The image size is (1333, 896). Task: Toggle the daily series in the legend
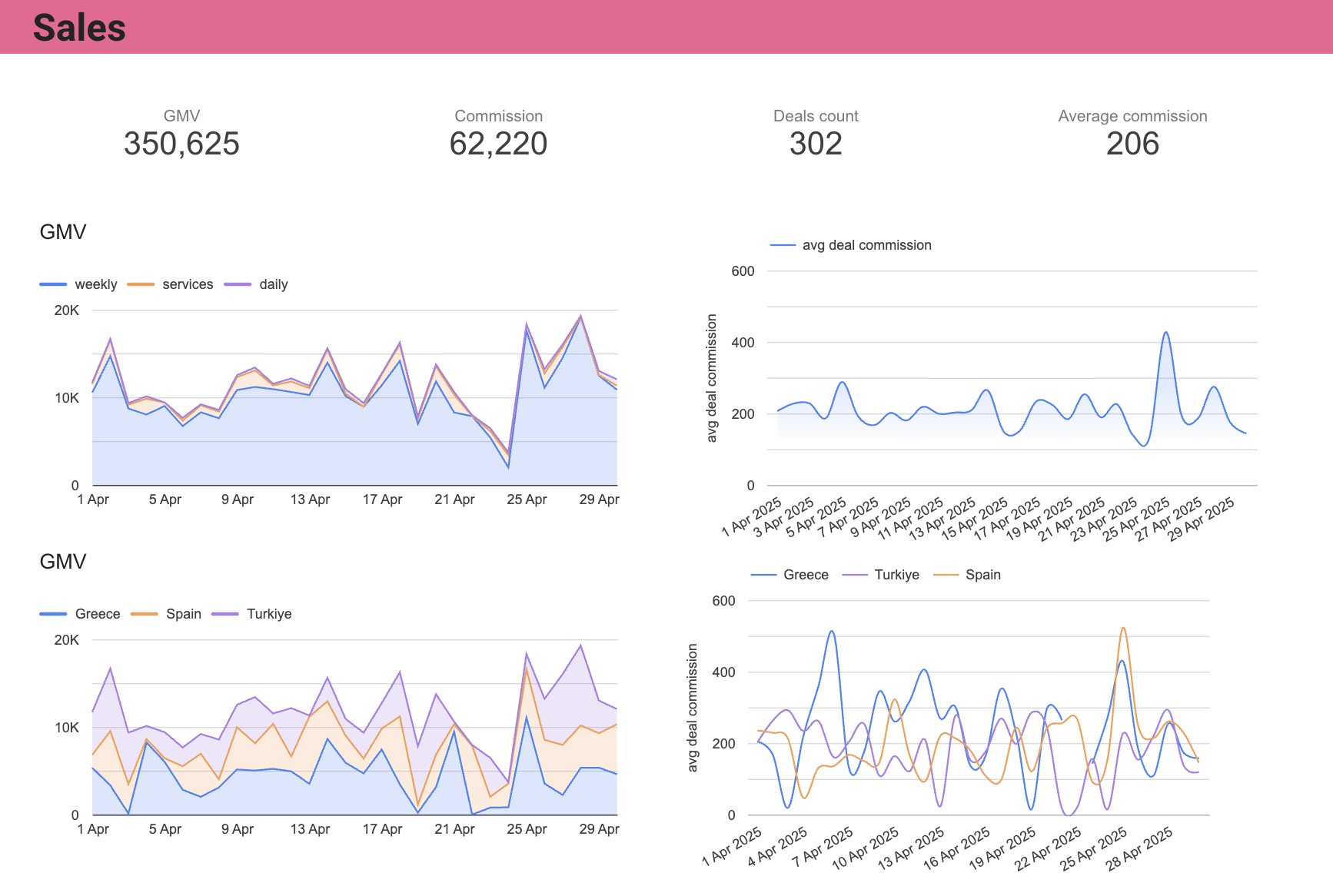256,284
